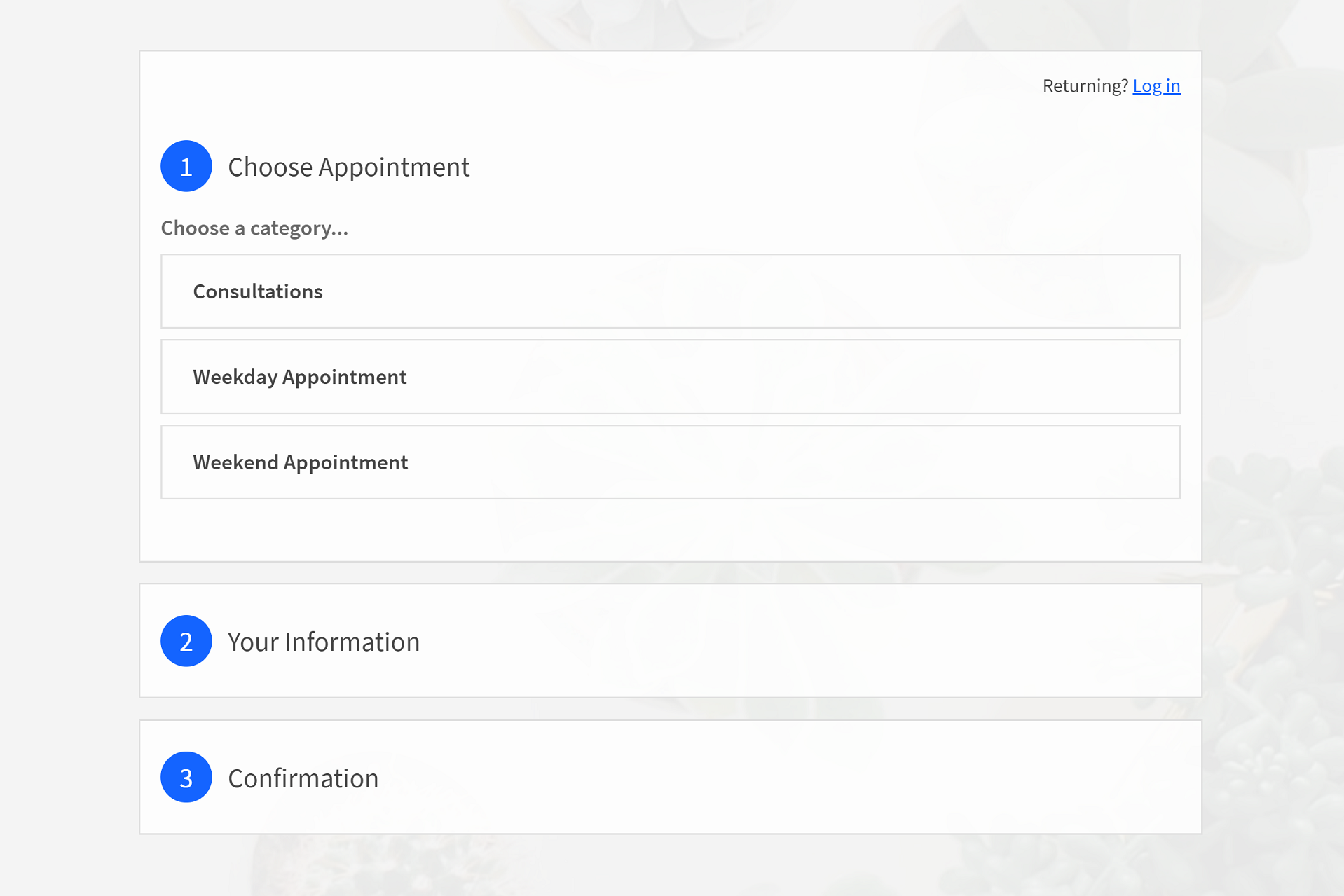
Task: Click the 'Weekday Appointment' label text
Action: (x=300, y=377)
